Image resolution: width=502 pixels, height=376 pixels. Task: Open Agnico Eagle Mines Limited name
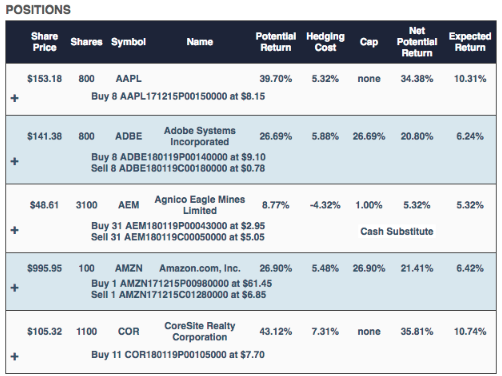(200, 205)
